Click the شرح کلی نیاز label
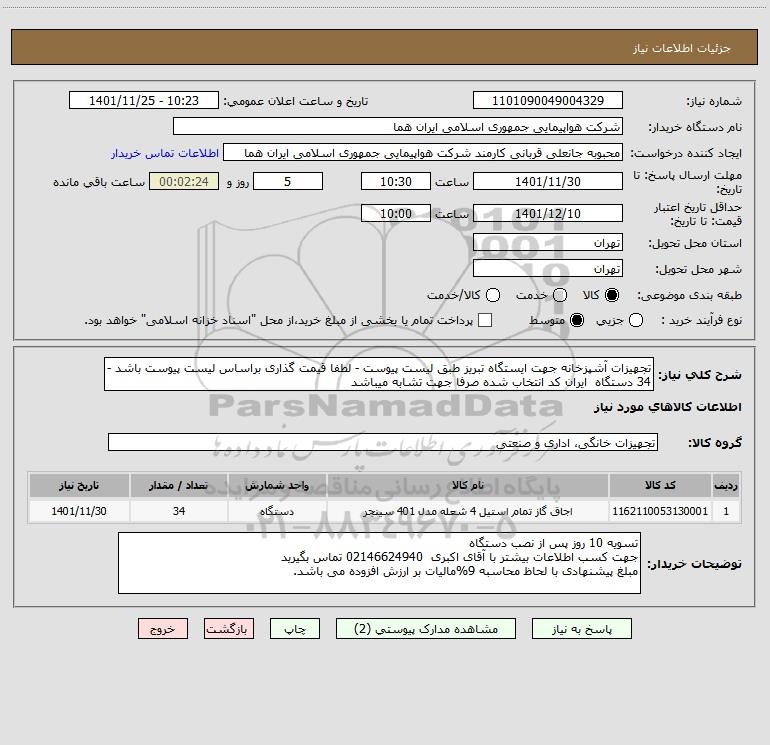 tap(700, 375)
